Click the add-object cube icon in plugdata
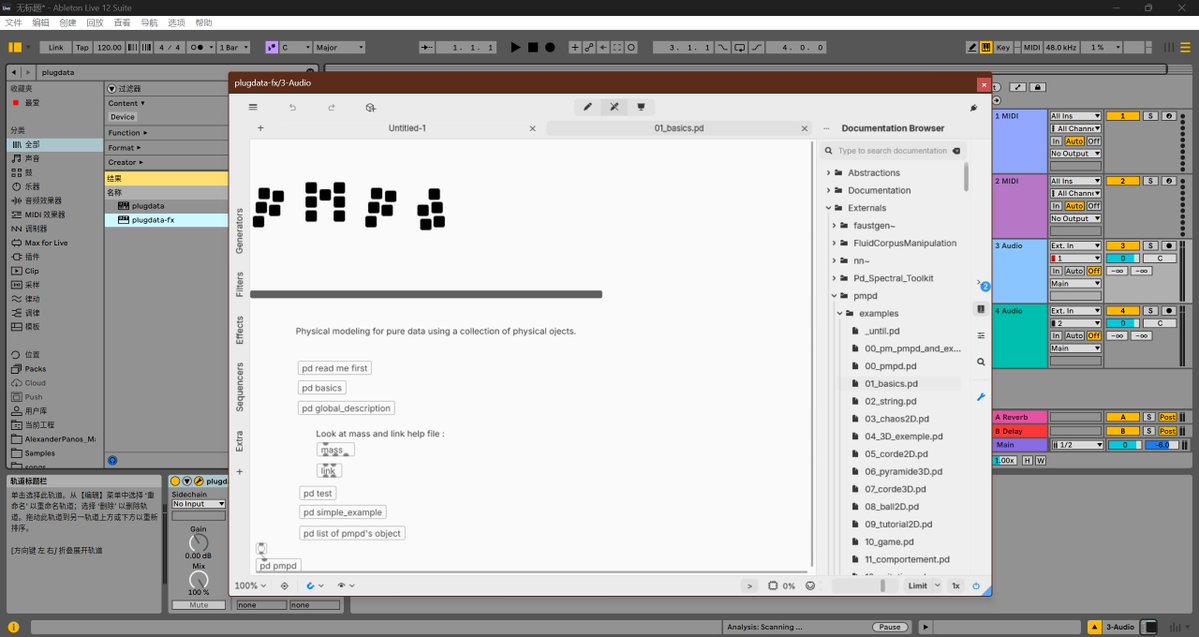The width and height of the screenshot is (1199, 637). [371, 107]
